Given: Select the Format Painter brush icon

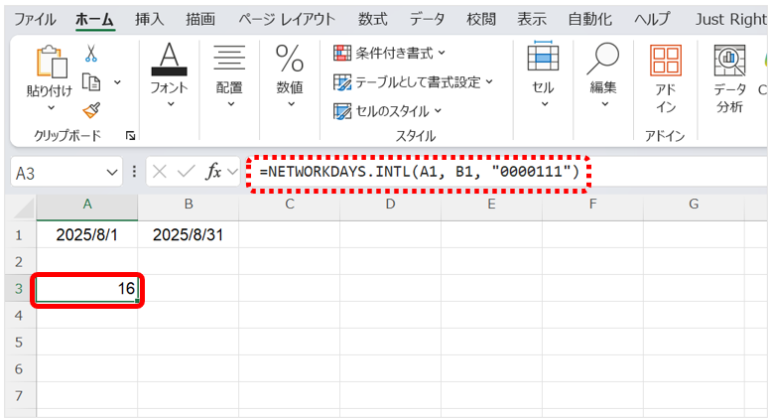Looking at the screenshot, I should 92,111.
